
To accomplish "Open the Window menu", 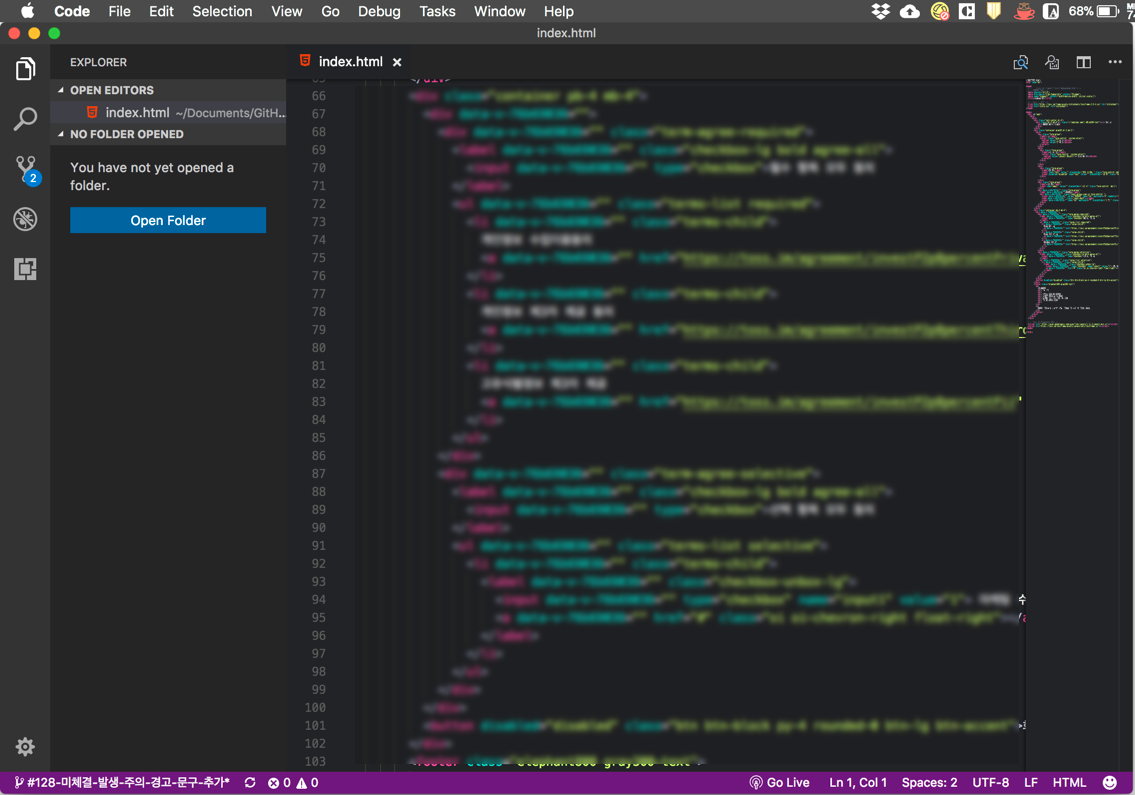I will [x=499, y=11].
